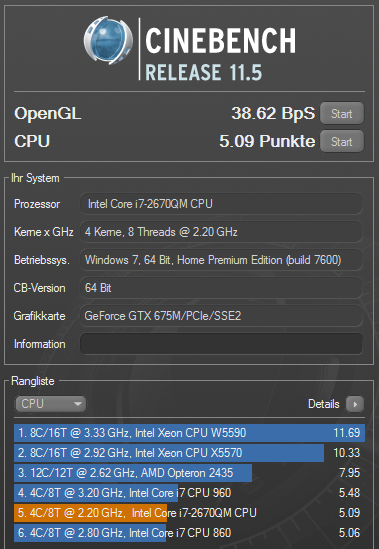Select the Core i7 CPU 860 entry
379x549 pixels.
190,533
